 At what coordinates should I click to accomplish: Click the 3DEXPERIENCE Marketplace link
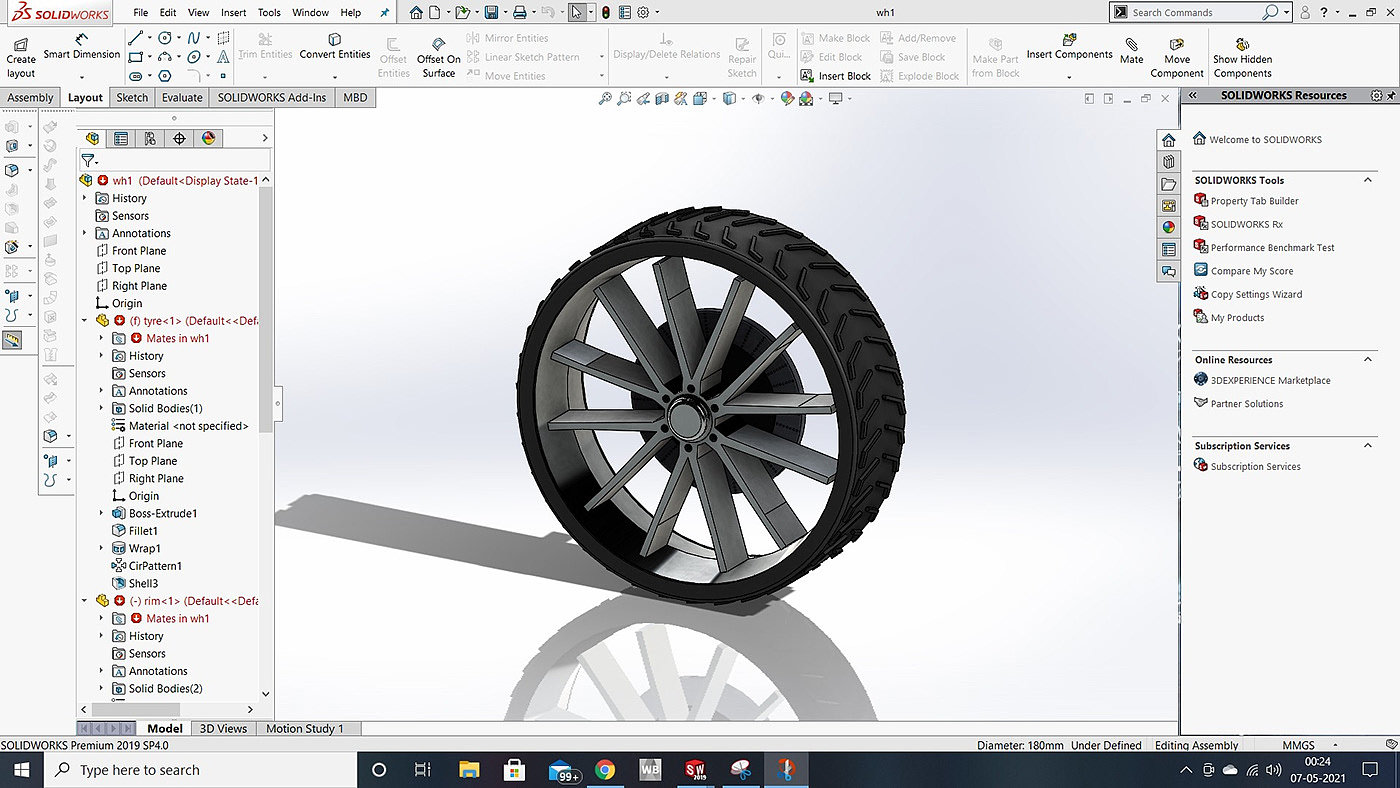[1270, 380]
